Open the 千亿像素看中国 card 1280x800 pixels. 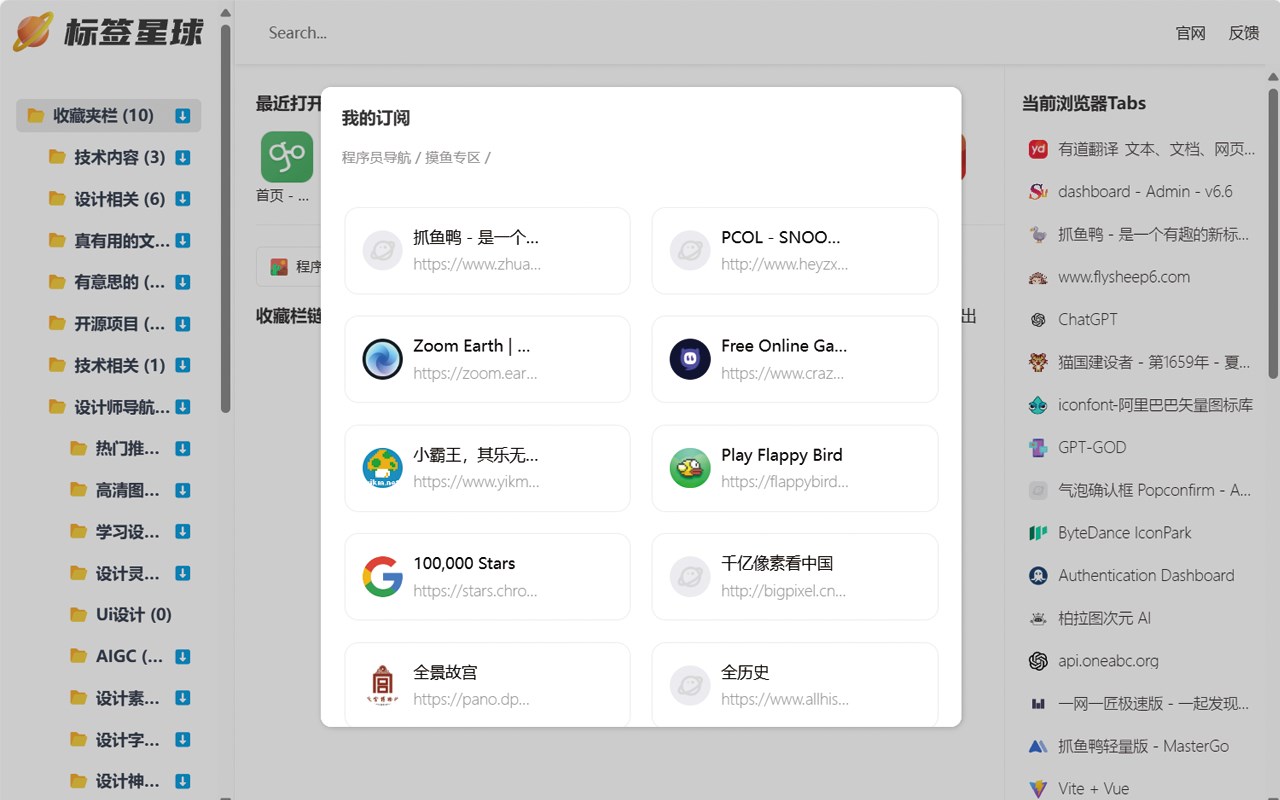tap(795, 577)
